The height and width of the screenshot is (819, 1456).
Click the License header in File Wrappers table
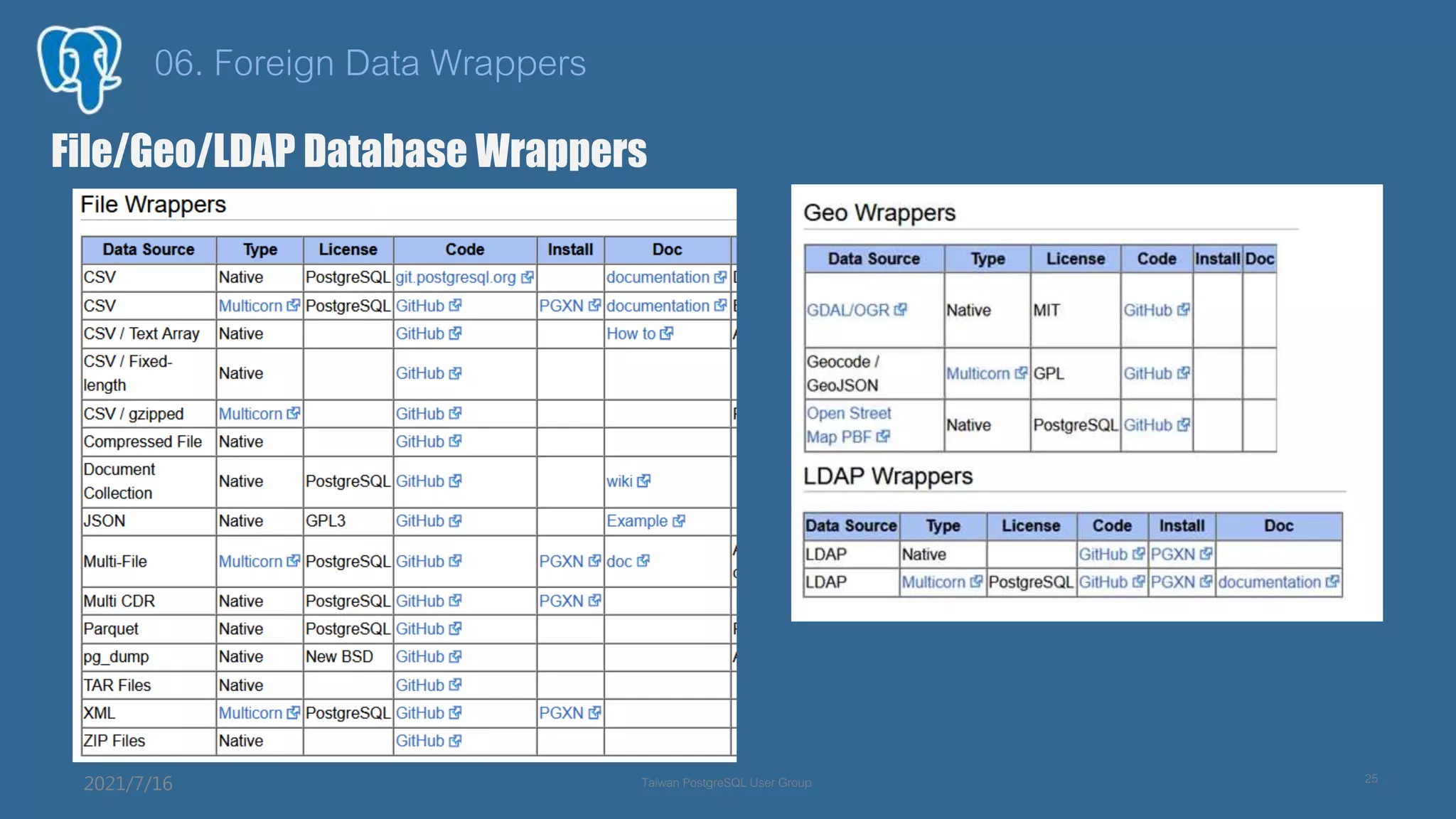click(x=348, y=250)
